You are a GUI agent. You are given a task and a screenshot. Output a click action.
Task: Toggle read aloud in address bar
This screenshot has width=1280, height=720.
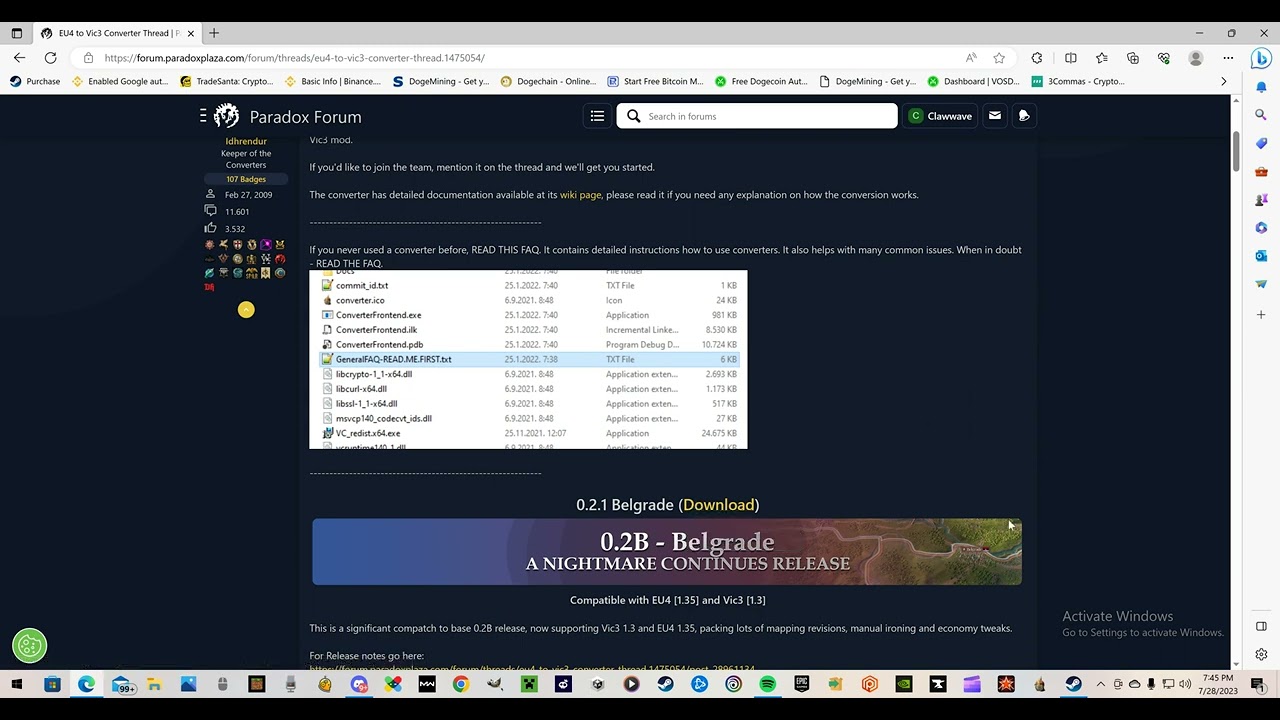pyautogui.click(x=971, y=58)
